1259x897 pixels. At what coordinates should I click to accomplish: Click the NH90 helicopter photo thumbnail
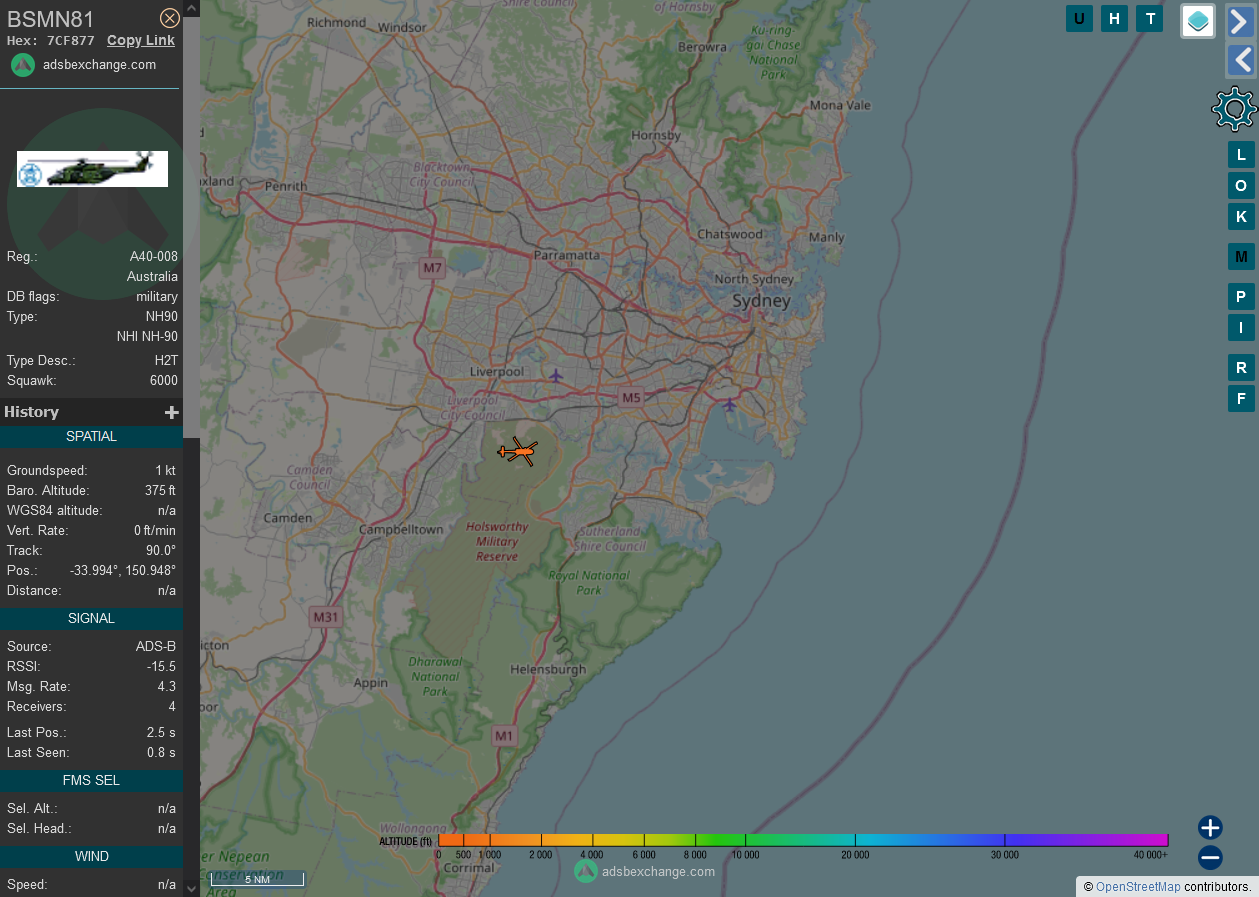click(x=92, y=169)
